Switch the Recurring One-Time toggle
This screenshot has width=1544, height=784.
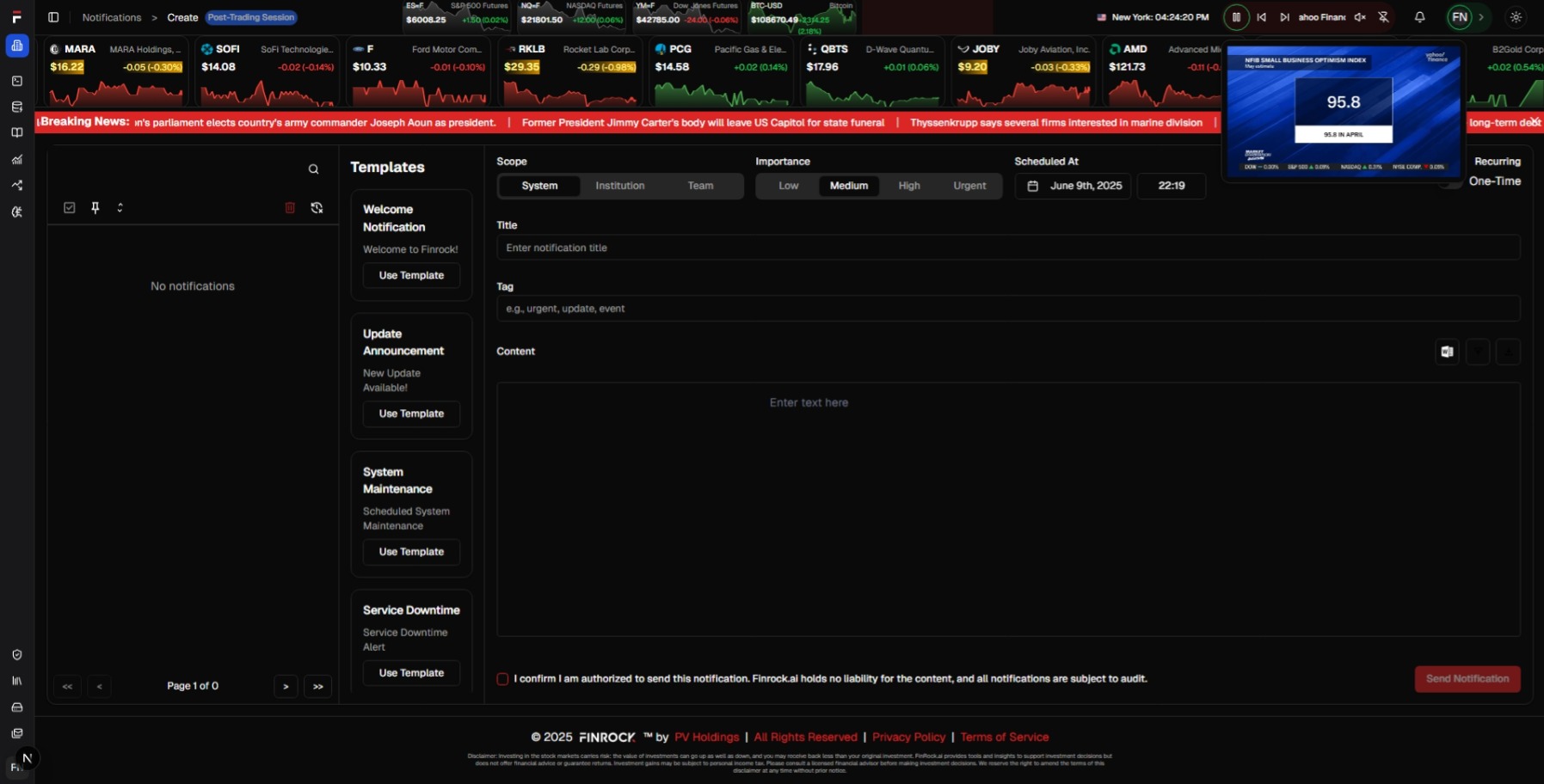(x=1452, y=181)
